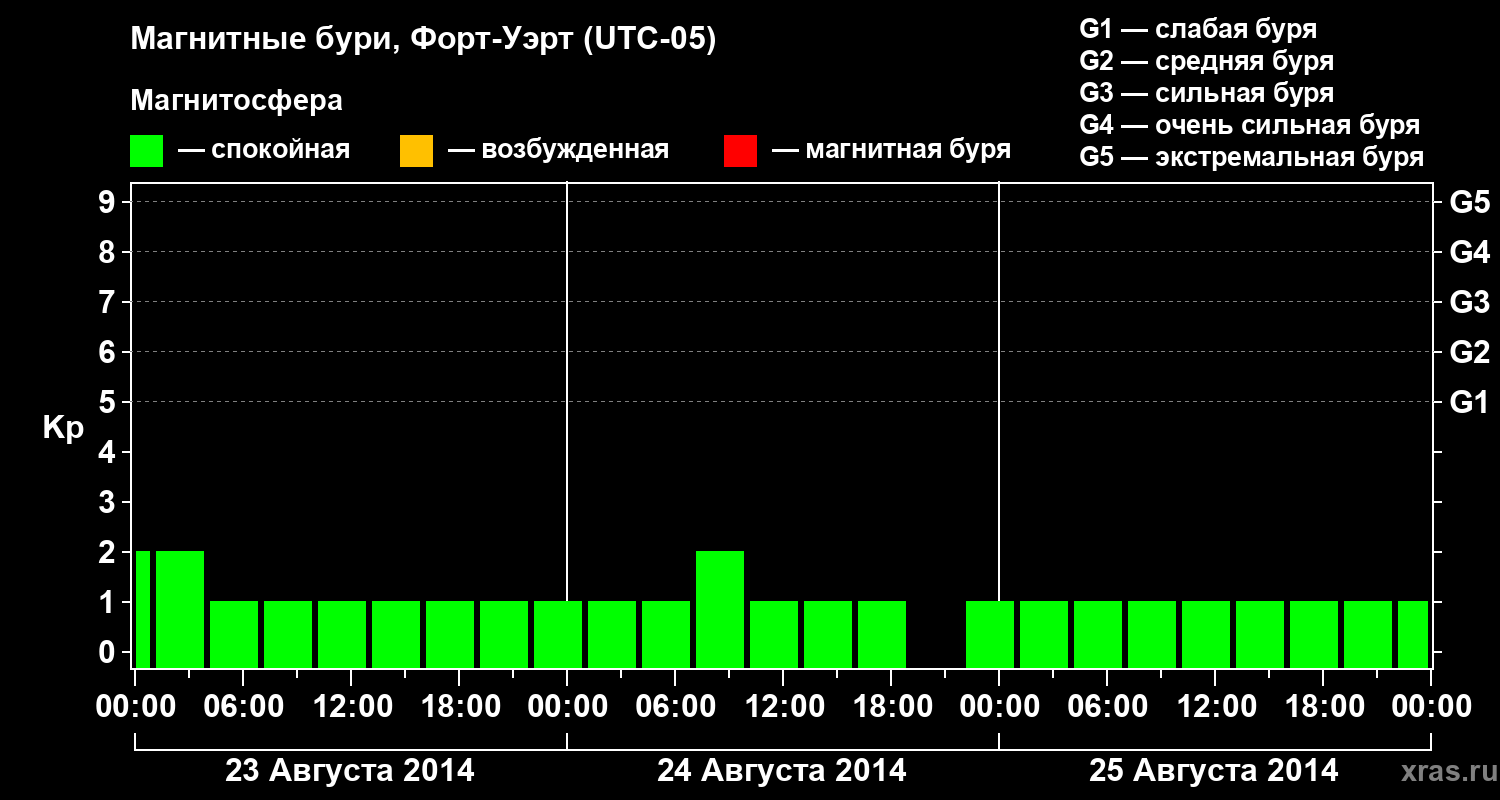Click the '12:00' time label for 25 August
This screenshot has width=1500, height=800.
point(1215,707)
